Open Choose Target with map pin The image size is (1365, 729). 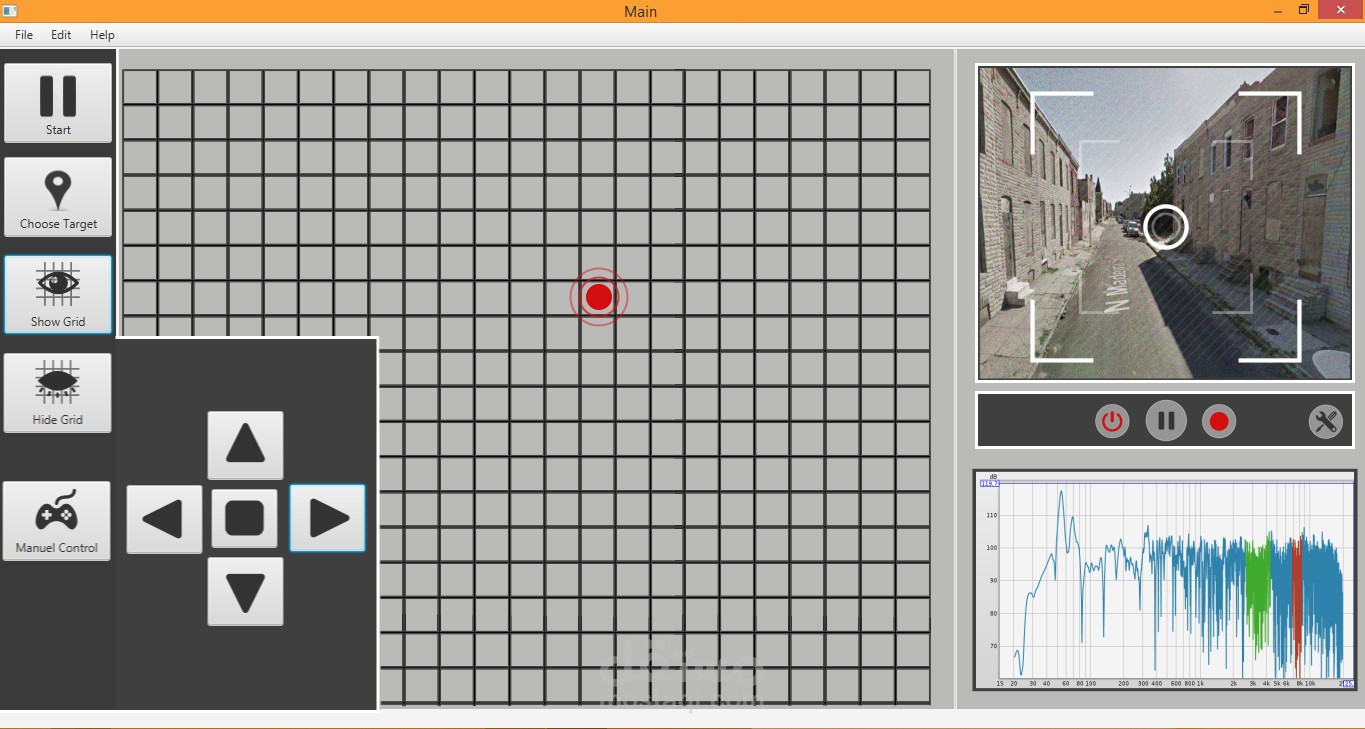pos(58,197)
